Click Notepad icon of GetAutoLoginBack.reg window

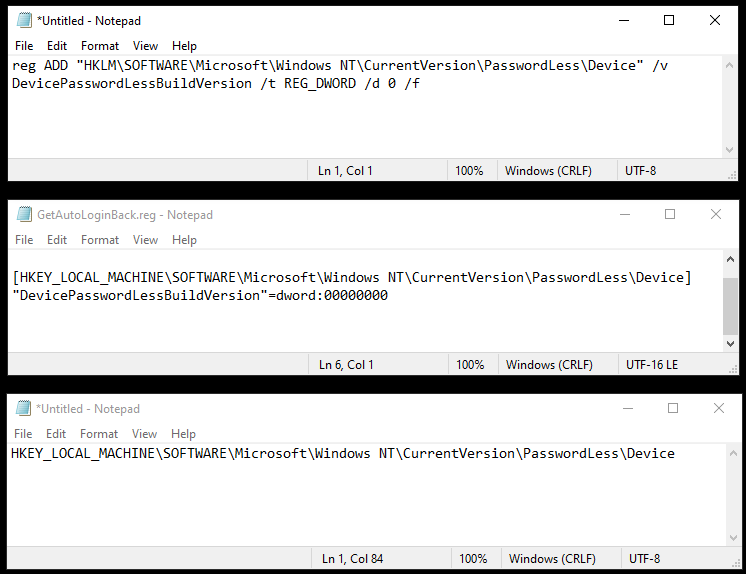[x=24, y=214]
